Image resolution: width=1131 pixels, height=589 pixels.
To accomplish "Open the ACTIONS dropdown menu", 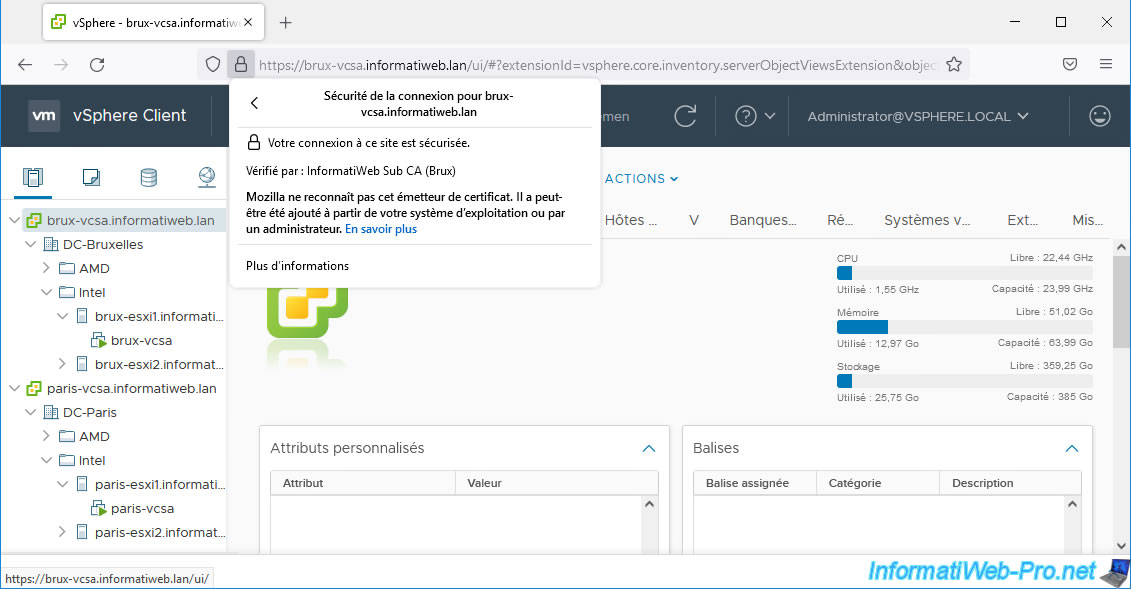I will coord(642,179).
